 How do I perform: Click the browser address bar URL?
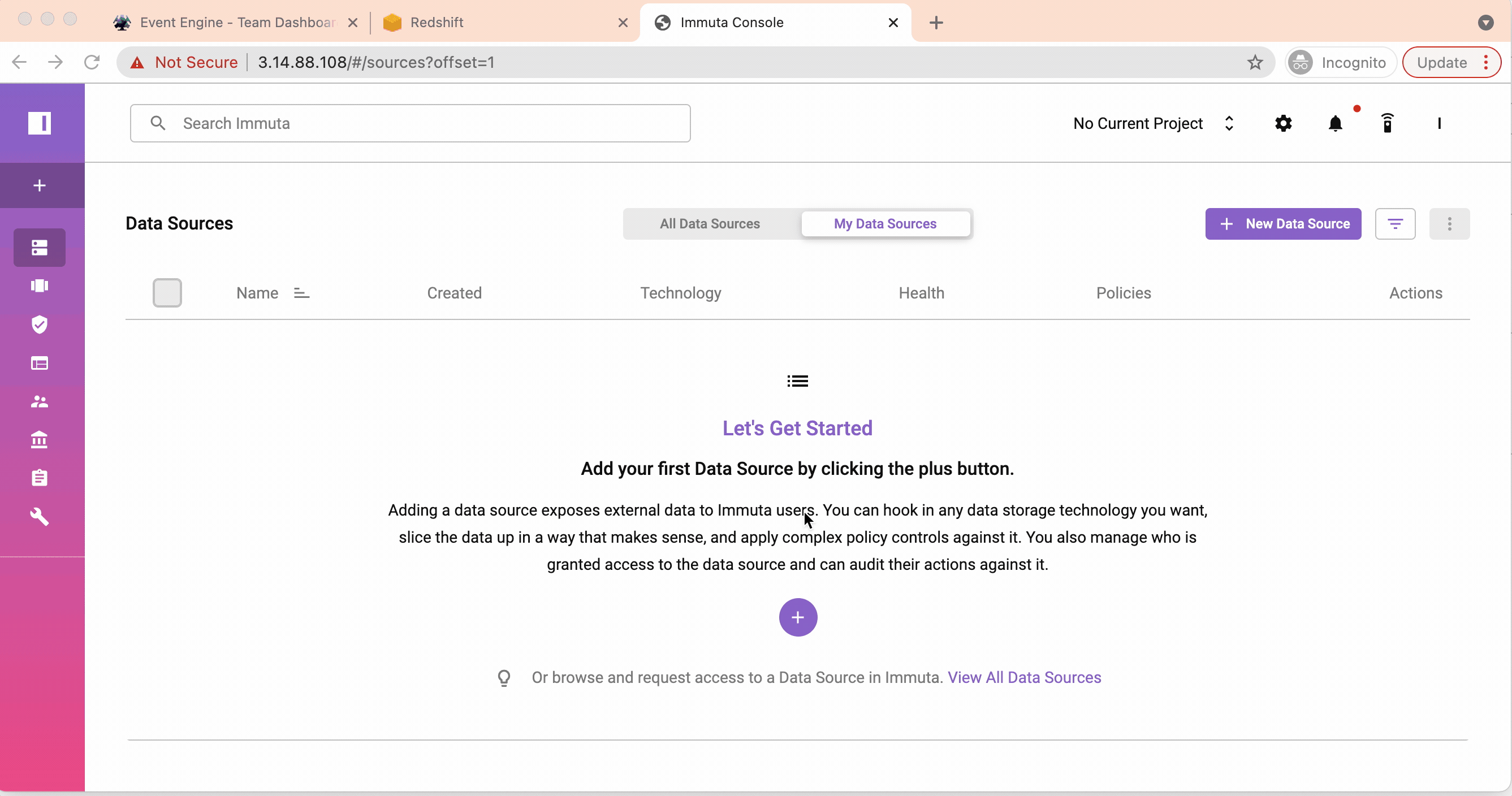point(376,62)
